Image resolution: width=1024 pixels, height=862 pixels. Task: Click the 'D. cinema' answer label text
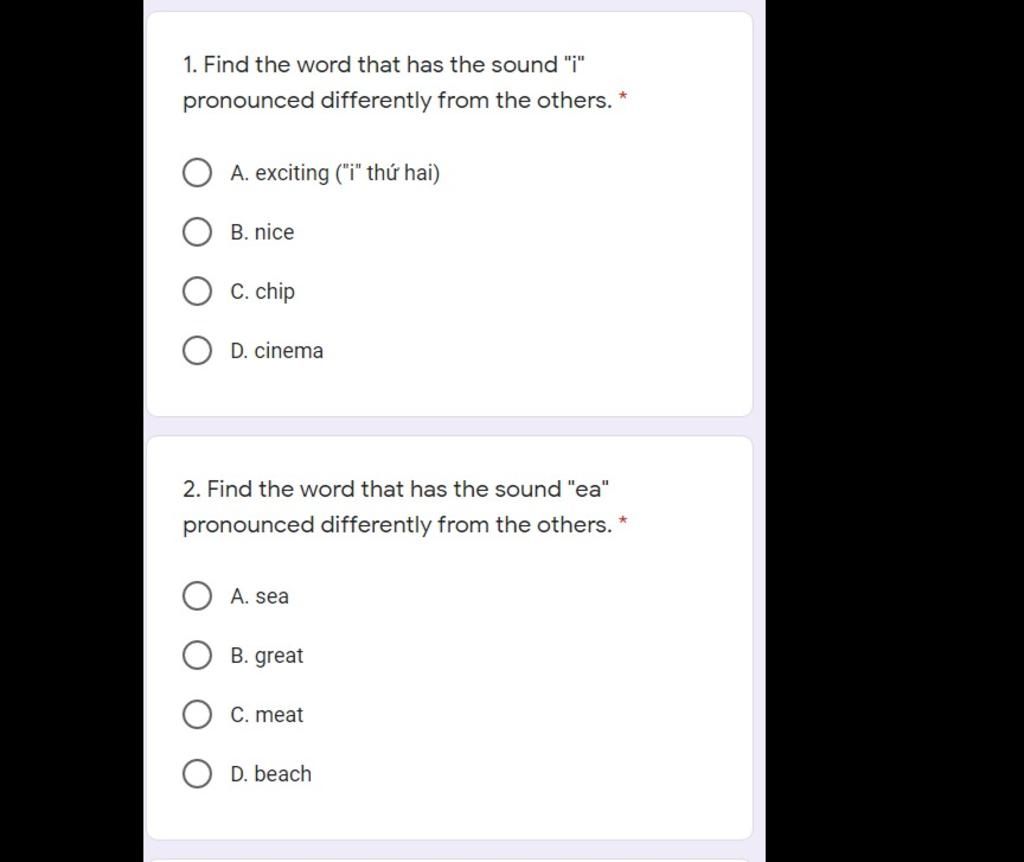pyautogui.click(x=277, y=351)
